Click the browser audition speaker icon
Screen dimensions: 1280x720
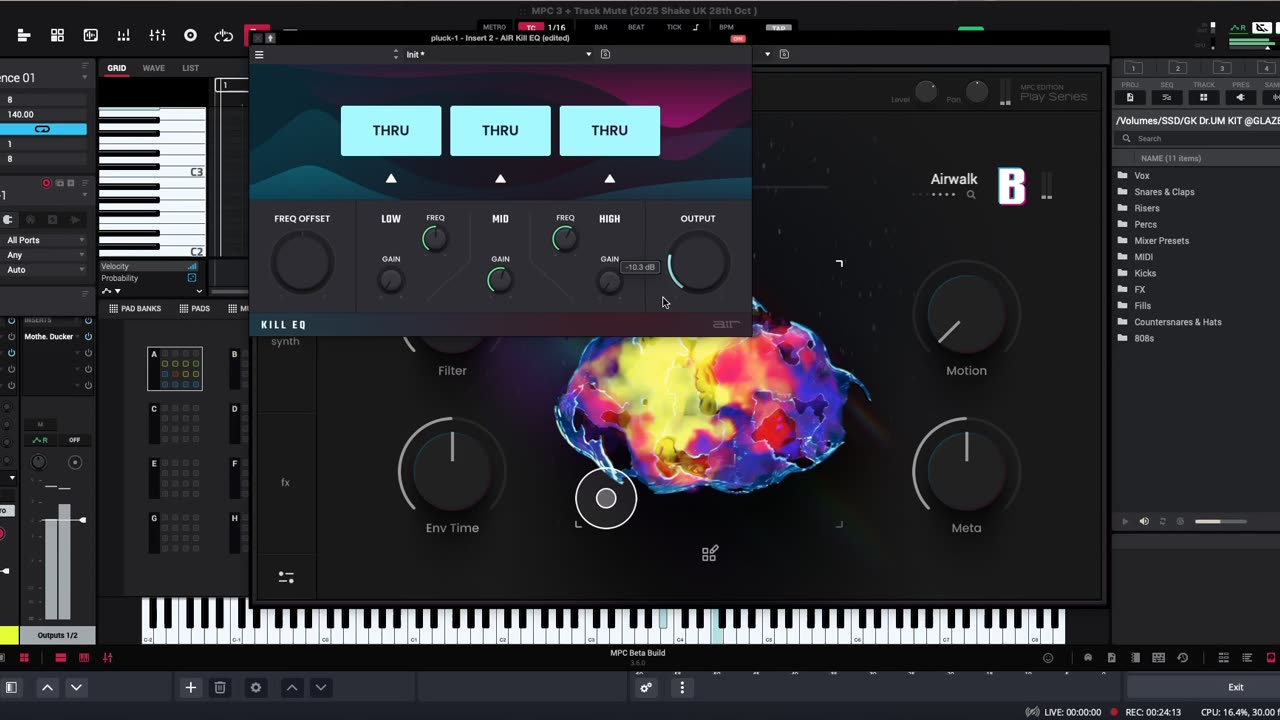point(1144,521)
